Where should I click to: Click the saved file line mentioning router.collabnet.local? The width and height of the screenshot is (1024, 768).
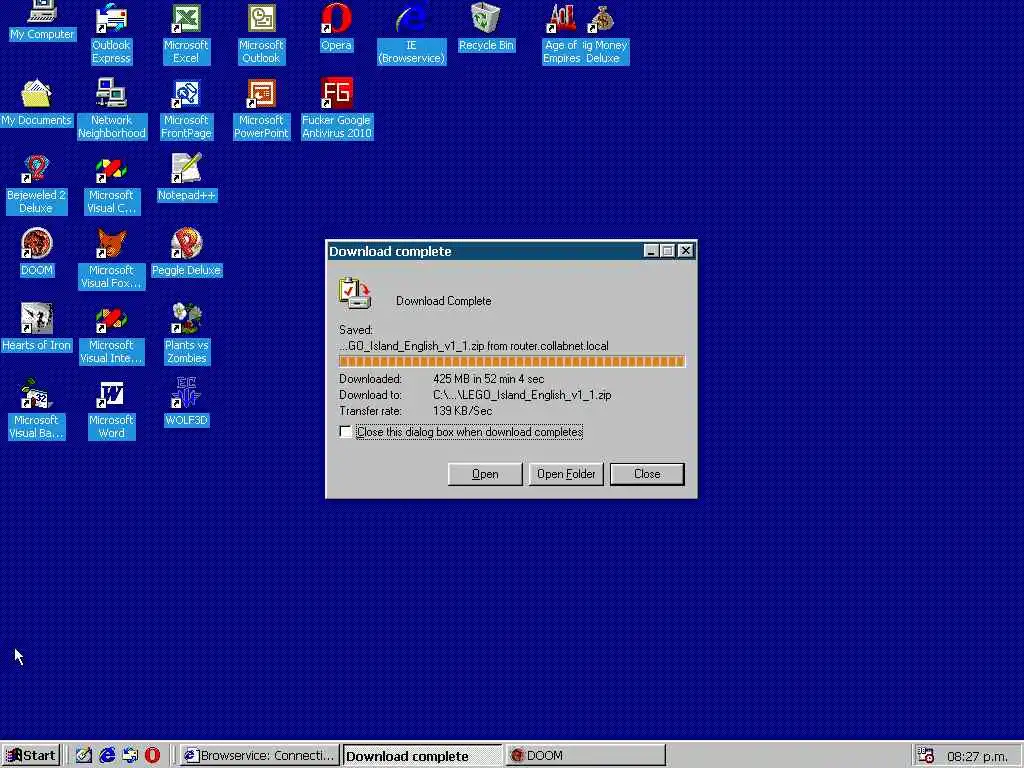click(x=474, y=346)
